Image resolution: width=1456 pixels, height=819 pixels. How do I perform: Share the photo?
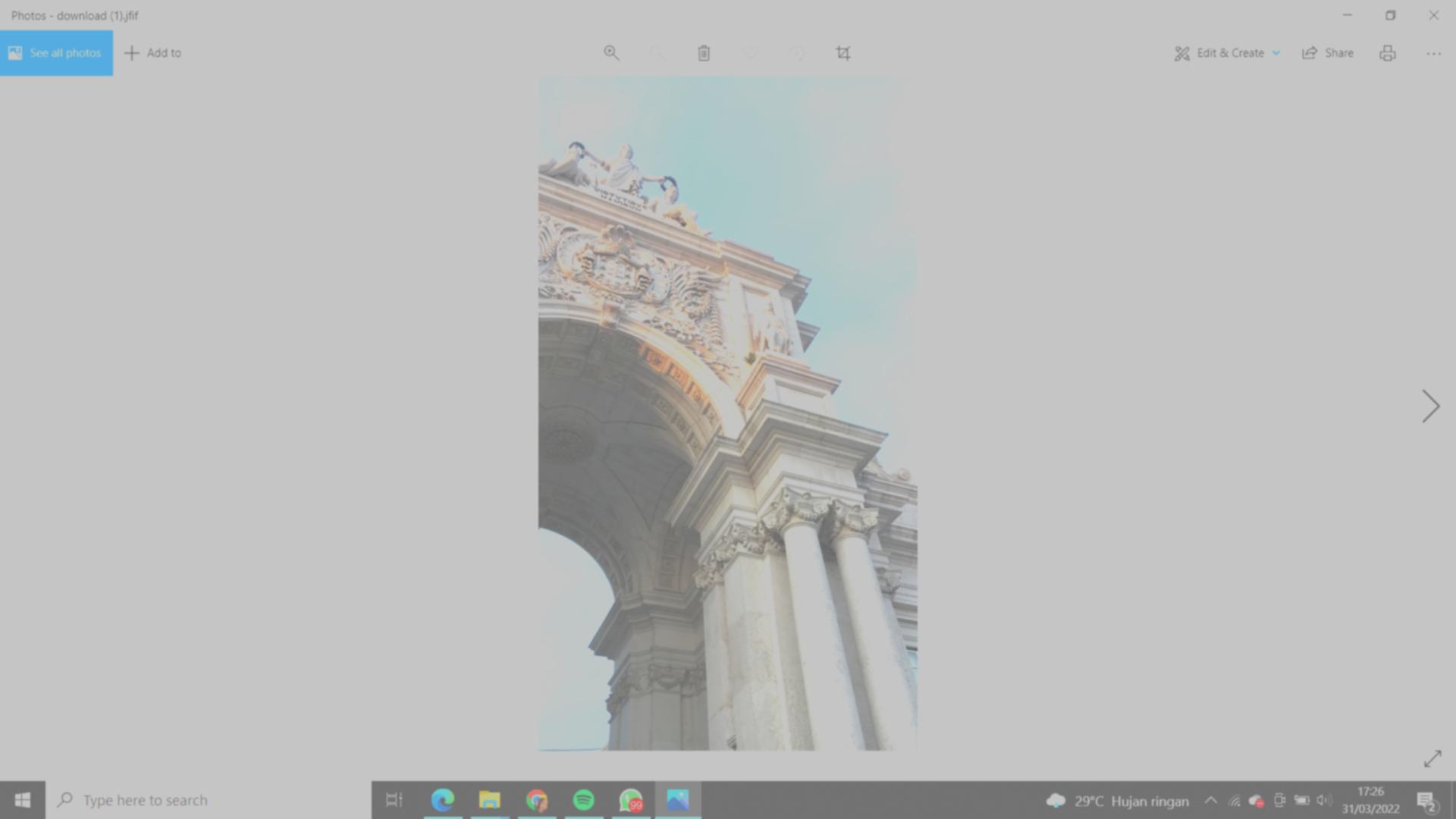coord(1328,53)
